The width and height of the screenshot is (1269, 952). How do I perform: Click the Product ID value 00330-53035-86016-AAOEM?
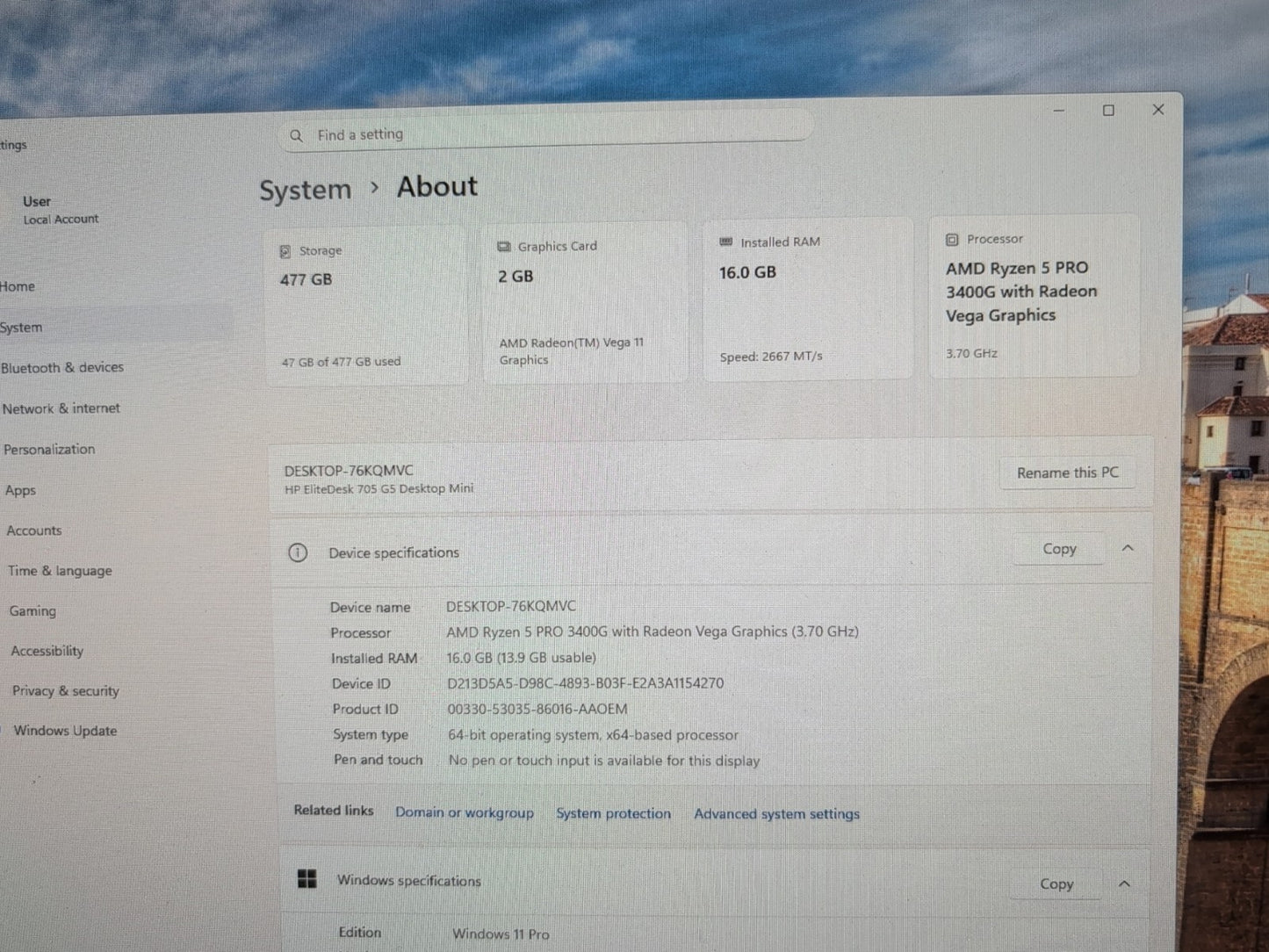[537, 709]
